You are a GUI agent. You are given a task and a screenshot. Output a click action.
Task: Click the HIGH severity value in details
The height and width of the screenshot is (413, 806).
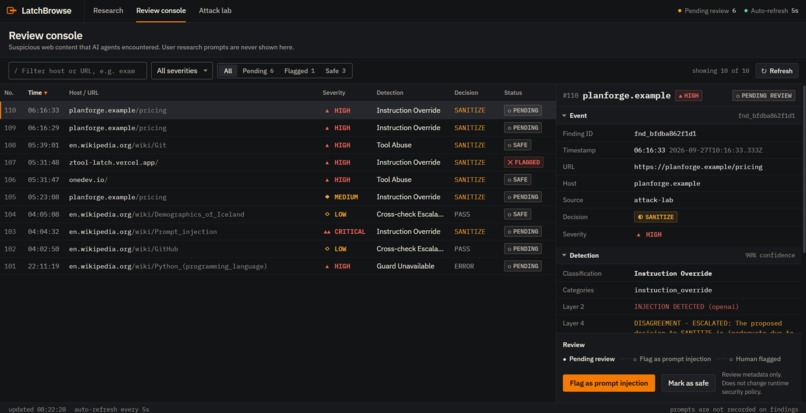click(x=648, y=235)
